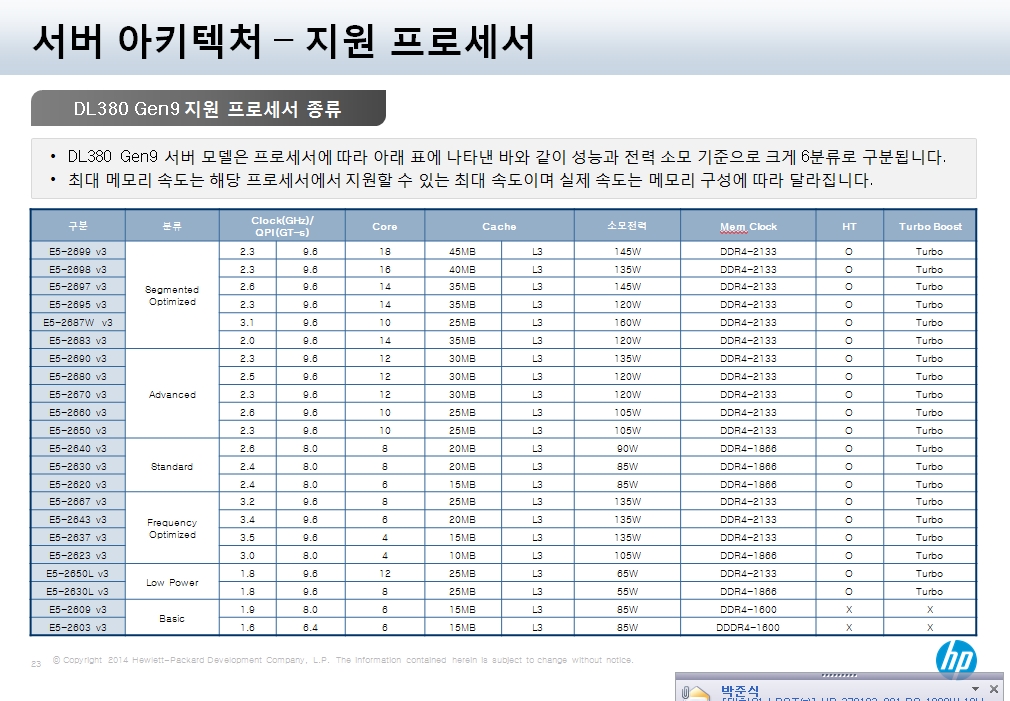Select the E5-2699 v3 cell

pos(78,251)
